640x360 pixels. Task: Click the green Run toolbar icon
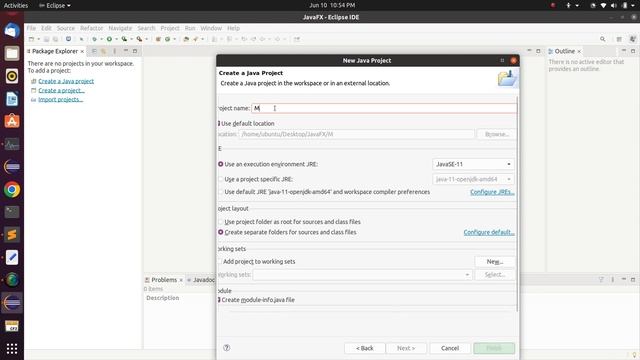click(109, 39)
